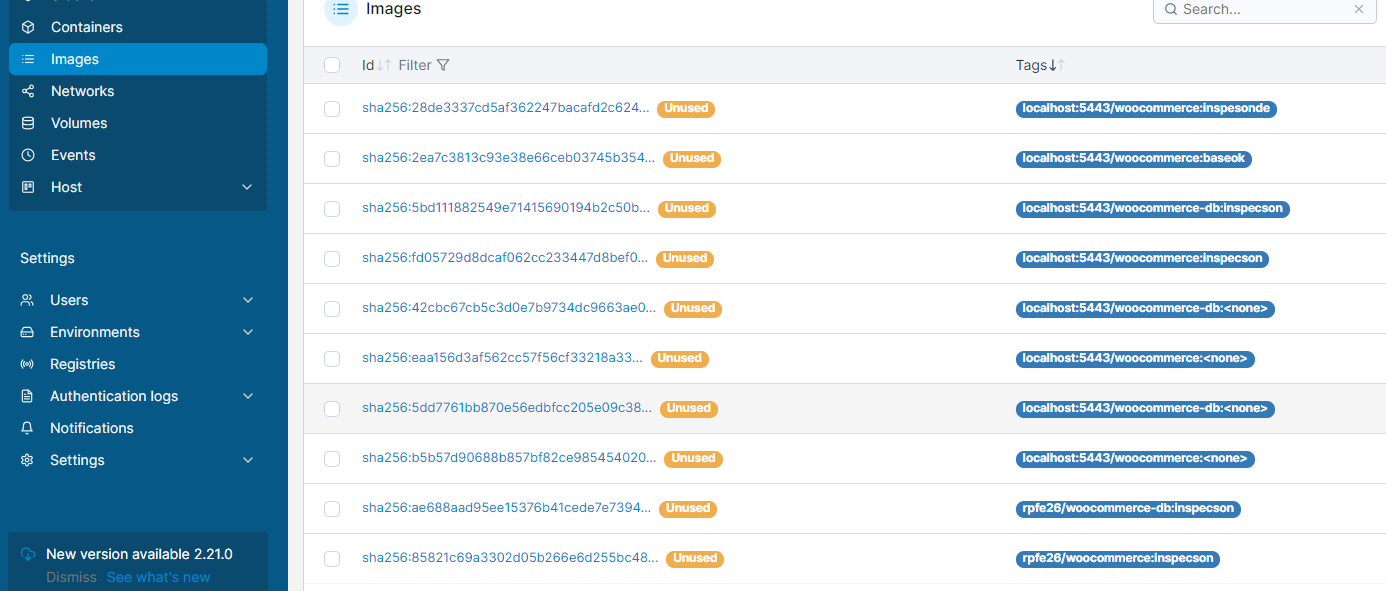This screenshot has height=591, width=1386.
Task: Click the Events clock icon in sidebar
Action: click(x=28, y=155)
